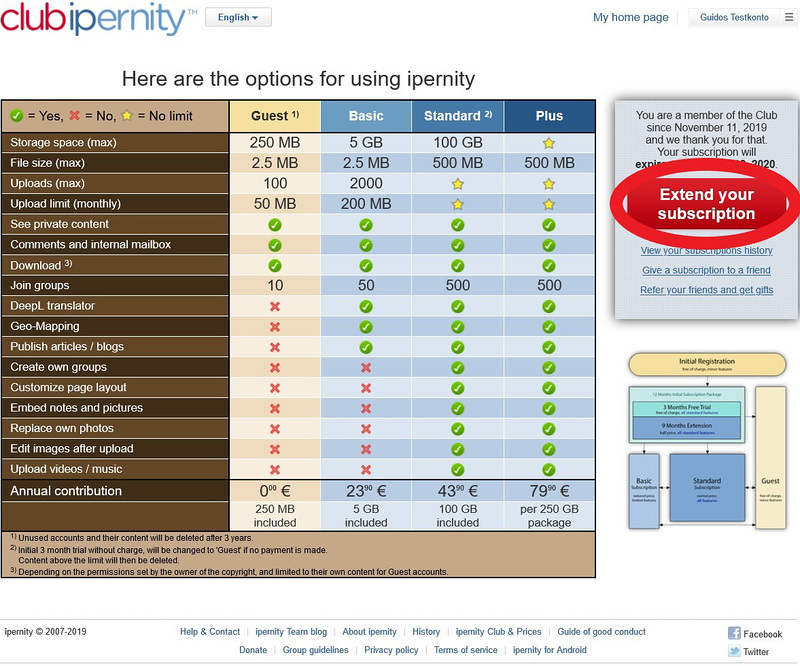Enlarge the subscription flowchart diagram
Screen dimensions: 800x666
coord(707,441)
